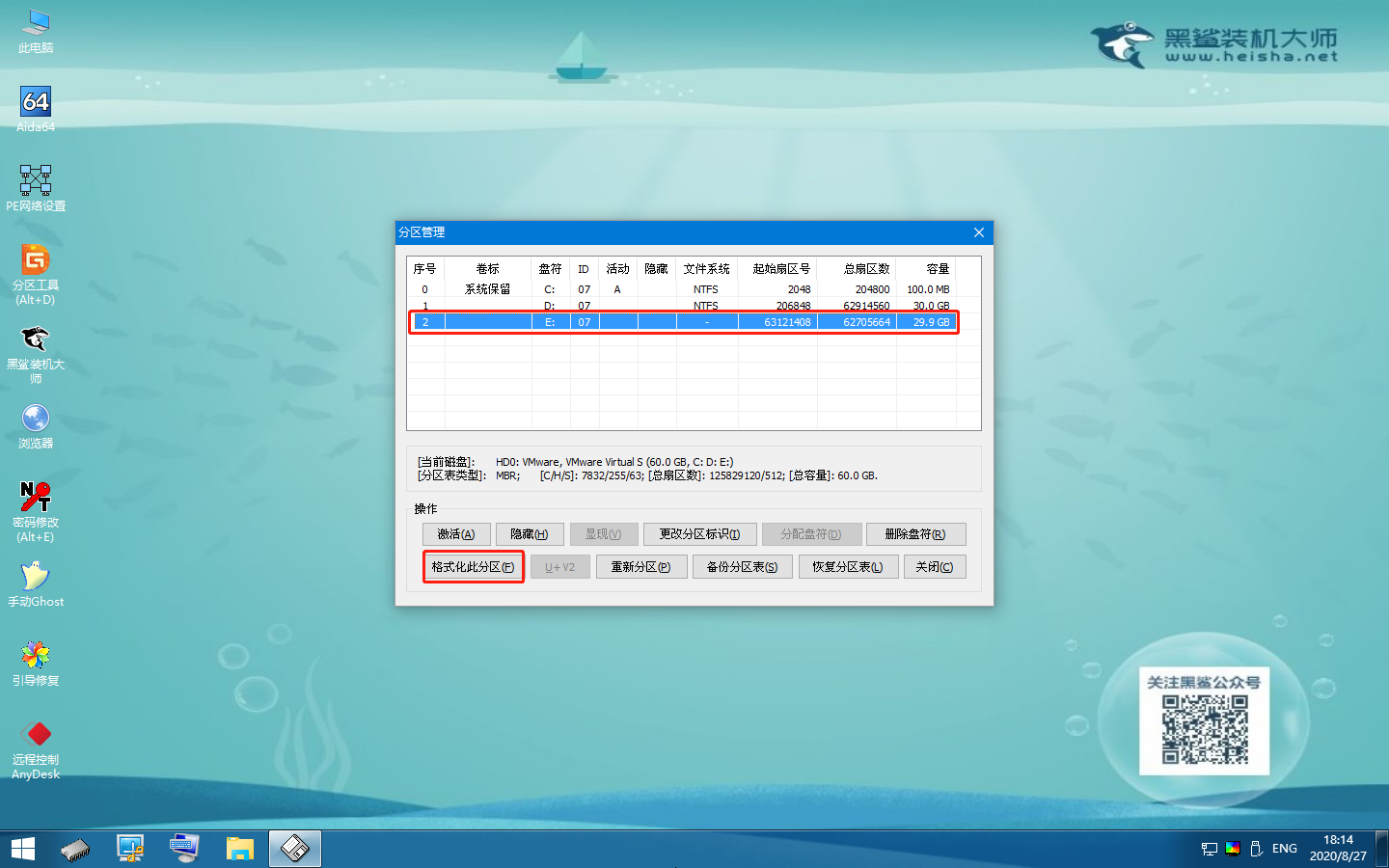Screen dimensions: 1389x868
Task: Switch the ENG input language indicator
Action: point(1284,849)
